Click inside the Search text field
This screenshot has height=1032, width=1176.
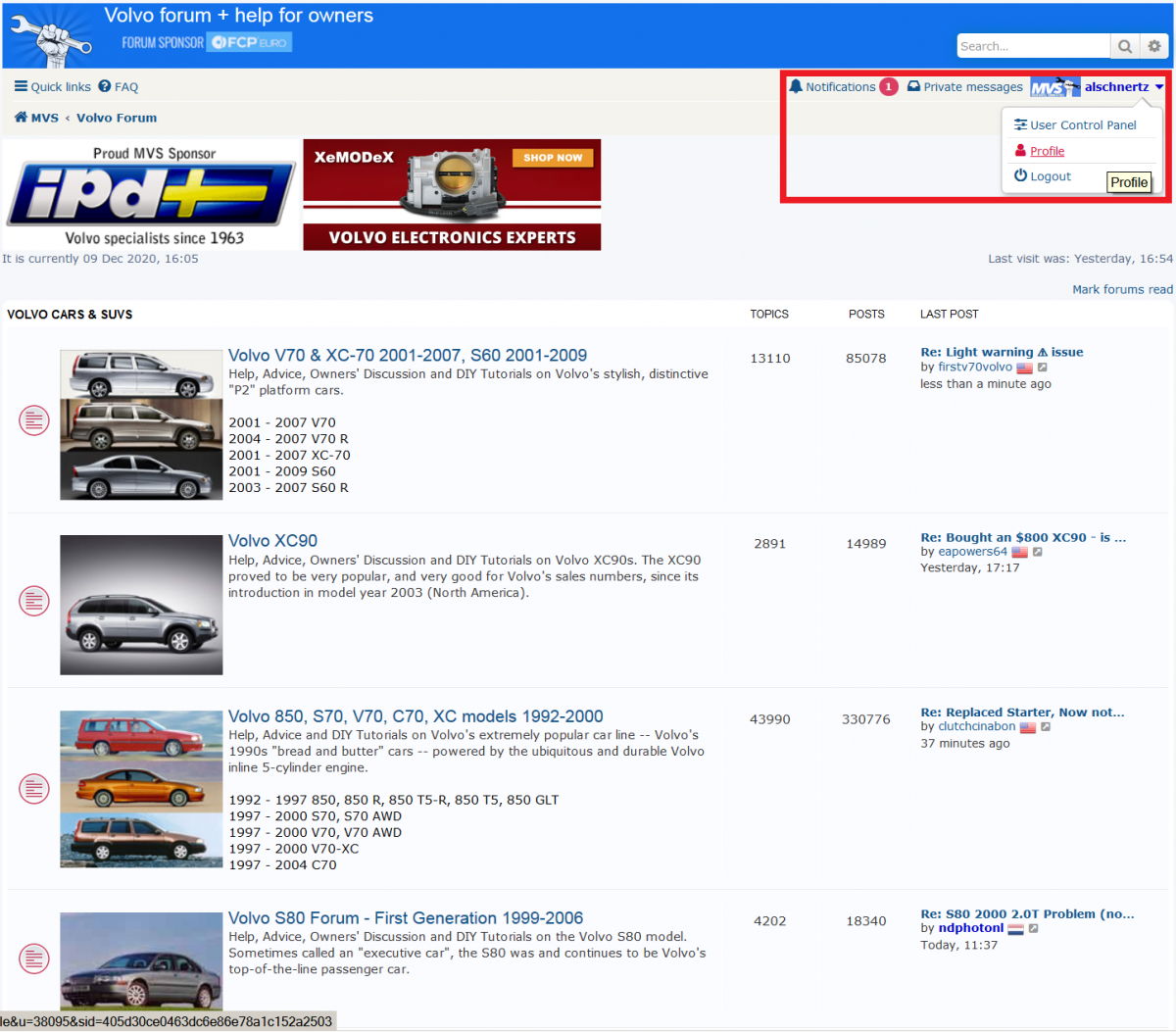(x=1032, y=46)
